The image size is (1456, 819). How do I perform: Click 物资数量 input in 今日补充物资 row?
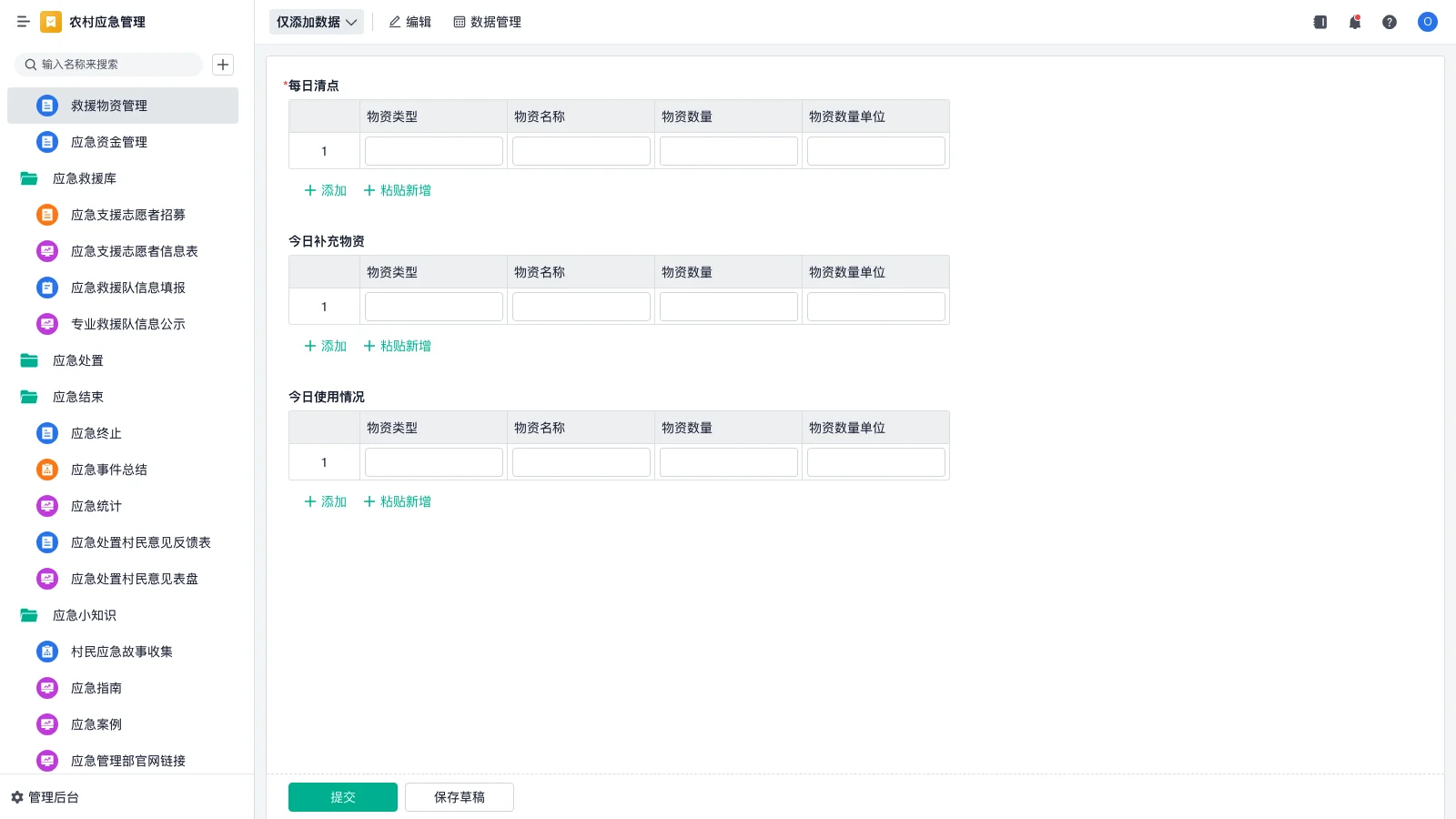point(729,307)
